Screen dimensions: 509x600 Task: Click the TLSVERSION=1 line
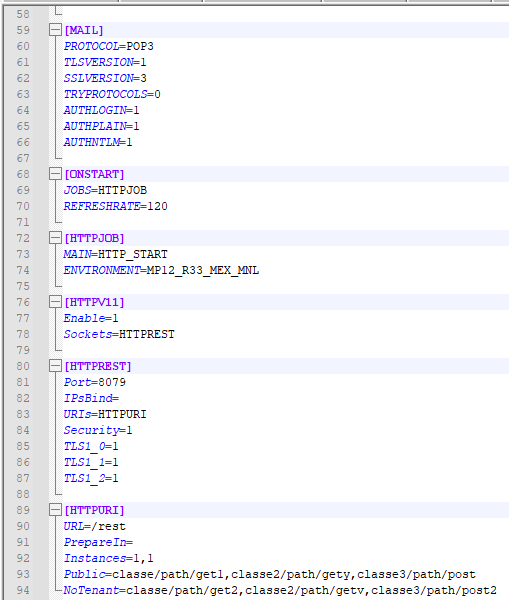tap(105, 62)
